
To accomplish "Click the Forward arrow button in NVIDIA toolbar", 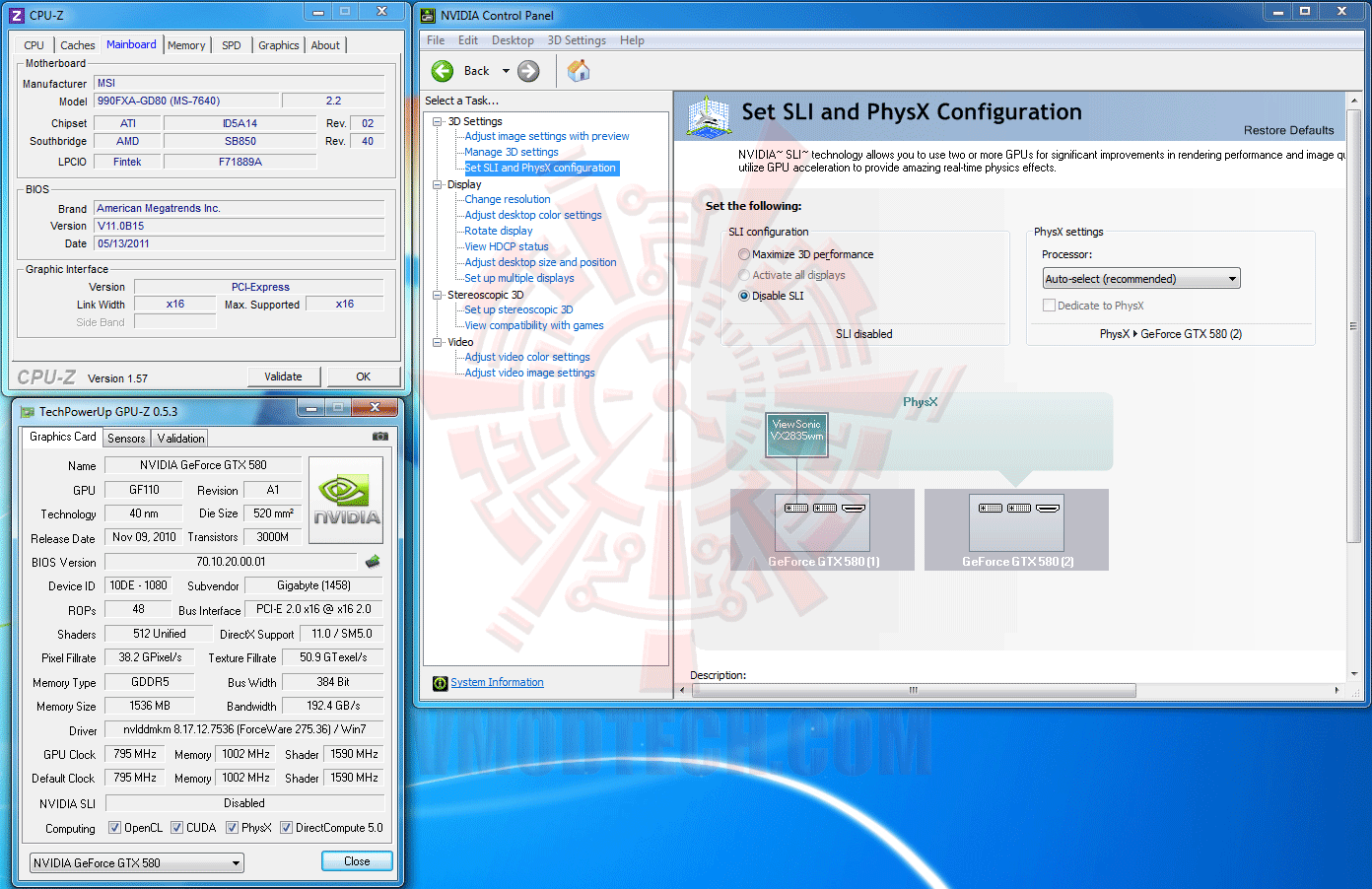I will tap(529, 71).
